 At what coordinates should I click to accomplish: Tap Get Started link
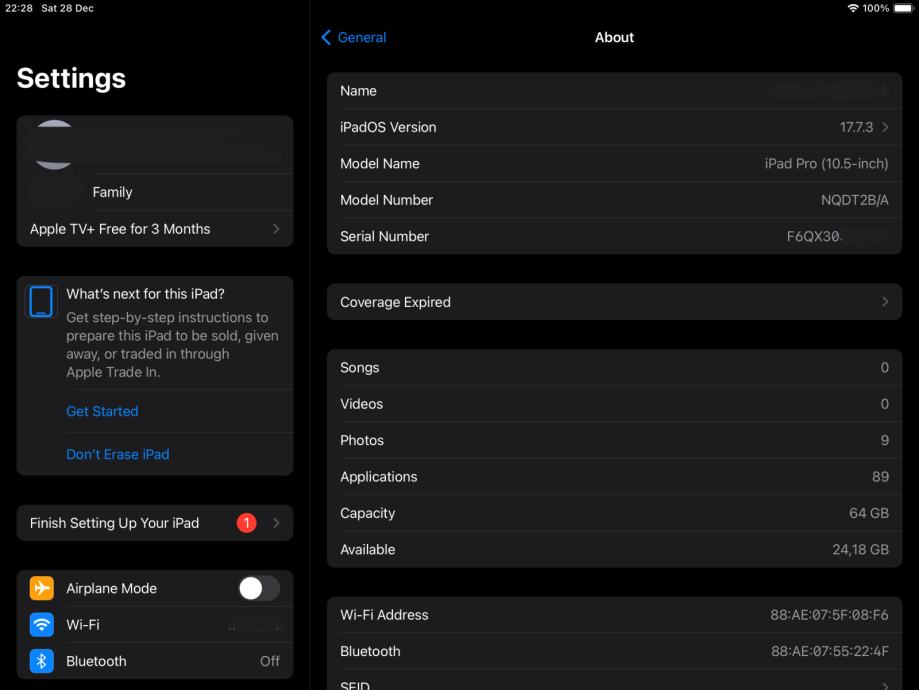(102, 411)
